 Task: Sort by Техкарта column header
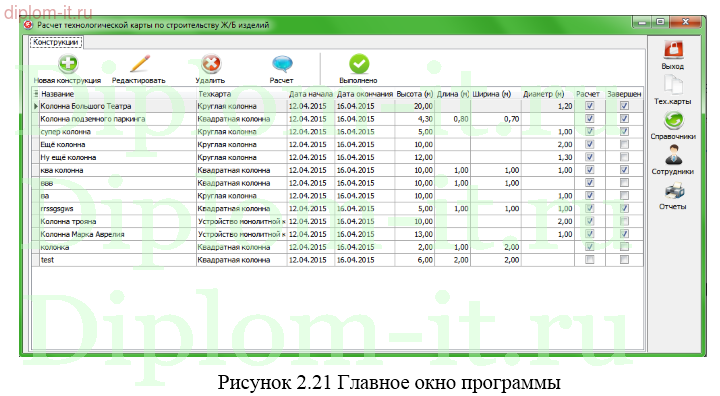coord(242,94)
